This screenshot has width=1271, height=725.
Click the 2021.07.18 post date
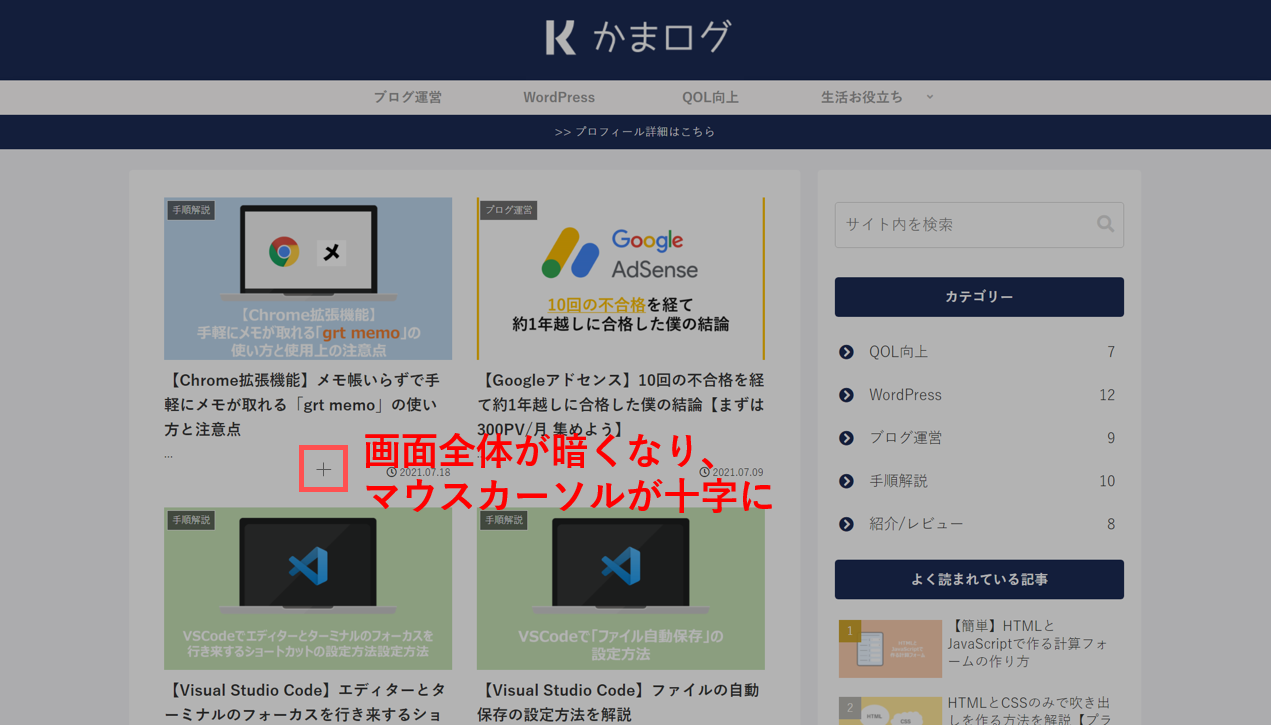[425, 472]
